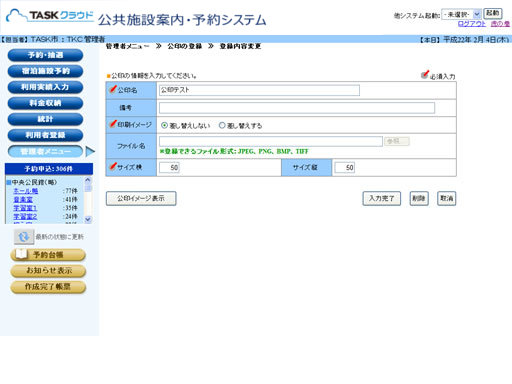Click the 中央公民館 facility label
This screenshot has width=512, height=384.
tap(34, 182)
